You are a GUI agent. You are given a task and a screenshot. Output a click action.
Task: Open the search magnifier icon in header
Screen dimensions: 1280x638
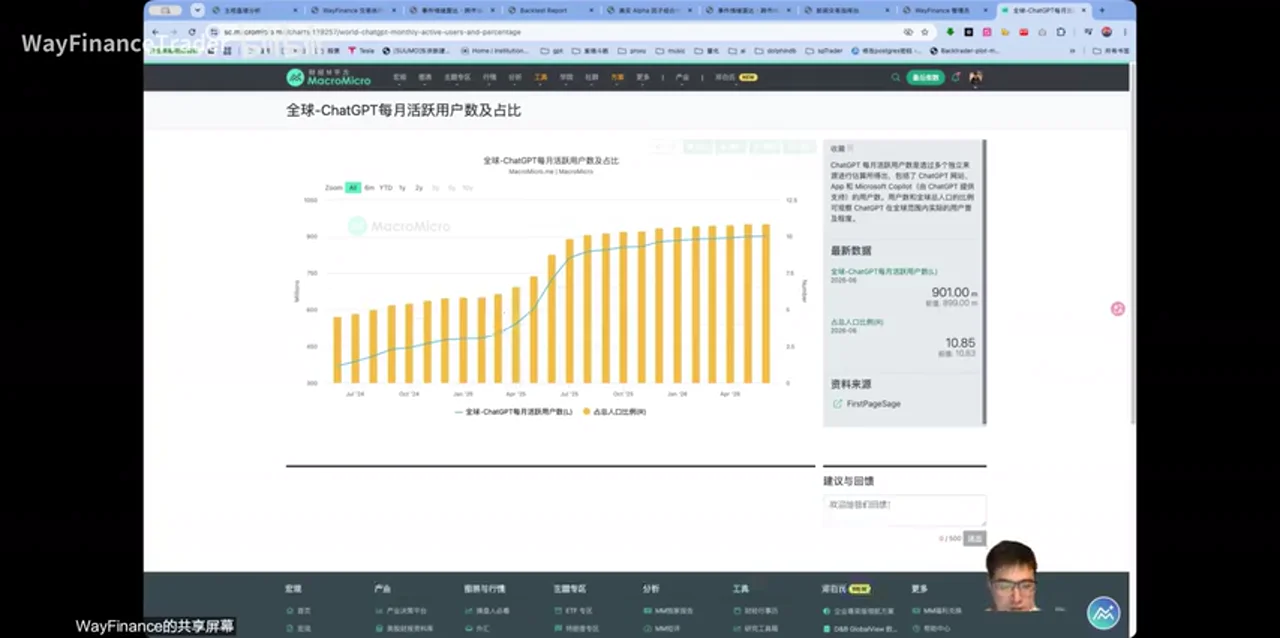[895, 77]
